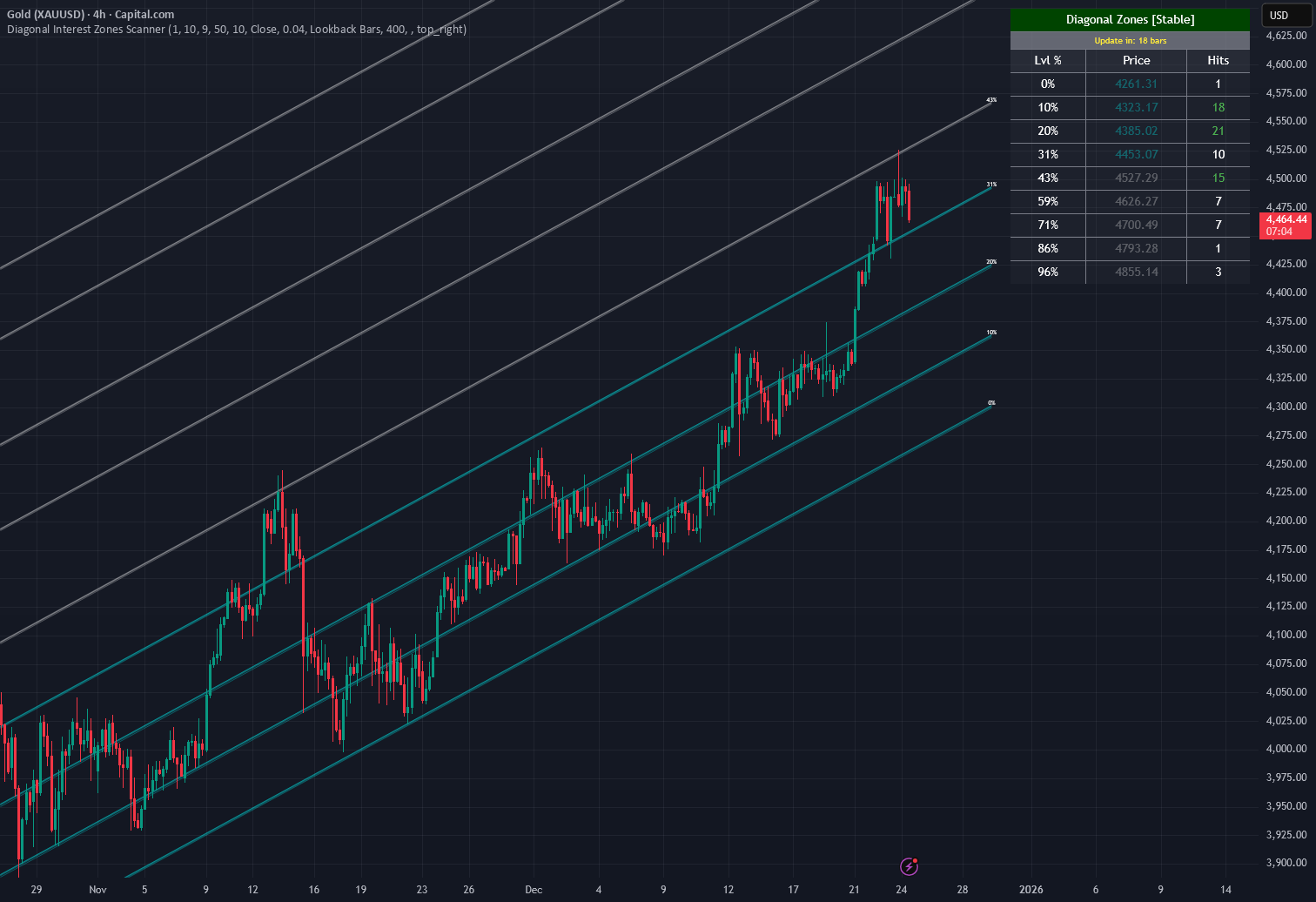
Task: Click the hits value 15 in the 43% row
Action: click(x=1218, y=178)
